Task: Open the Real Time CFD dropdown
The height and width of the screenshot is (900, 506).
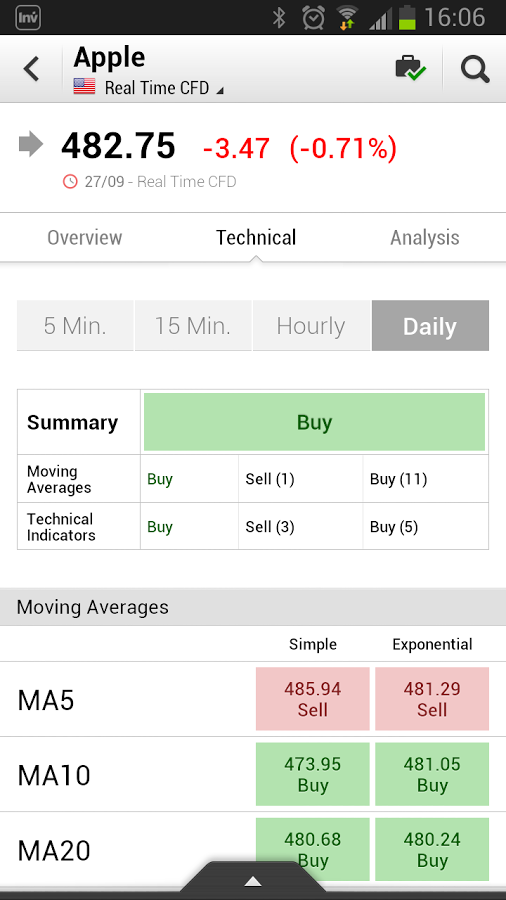Action: 164,88
